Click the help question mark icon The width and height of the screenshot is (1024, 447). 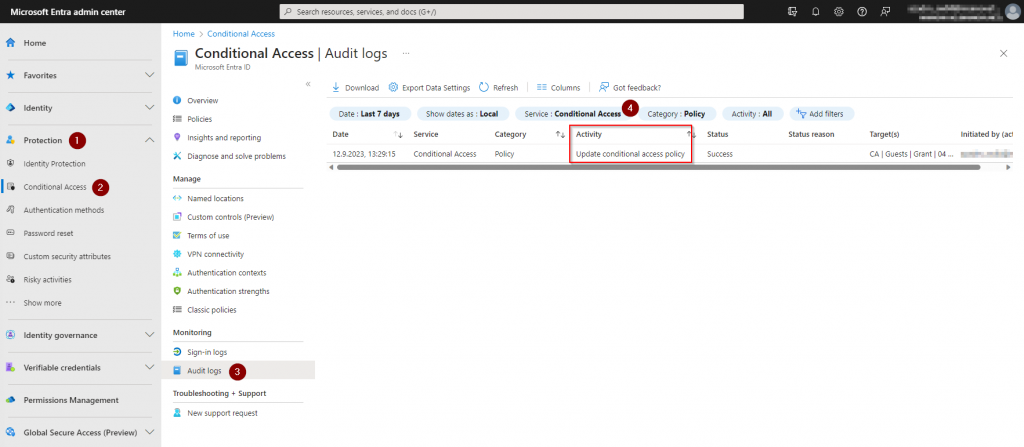coord(861,11)
